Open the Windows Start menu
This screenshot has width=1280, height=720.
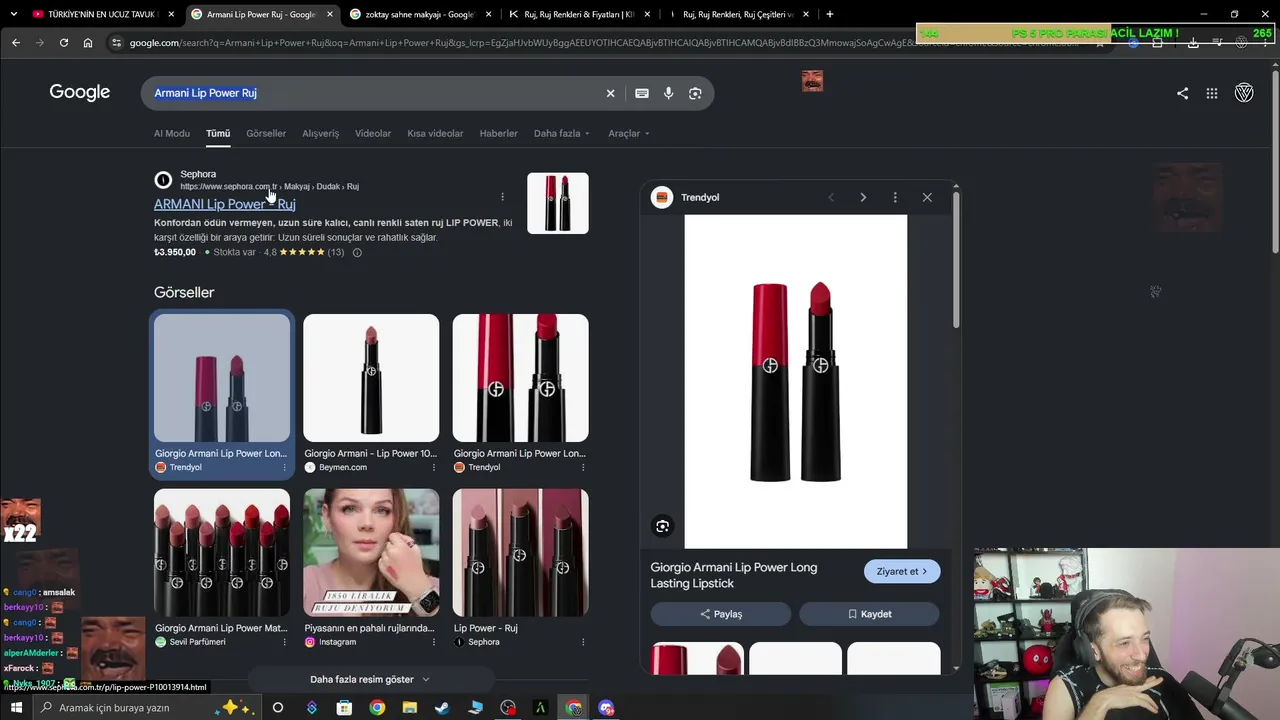point(16,708)
